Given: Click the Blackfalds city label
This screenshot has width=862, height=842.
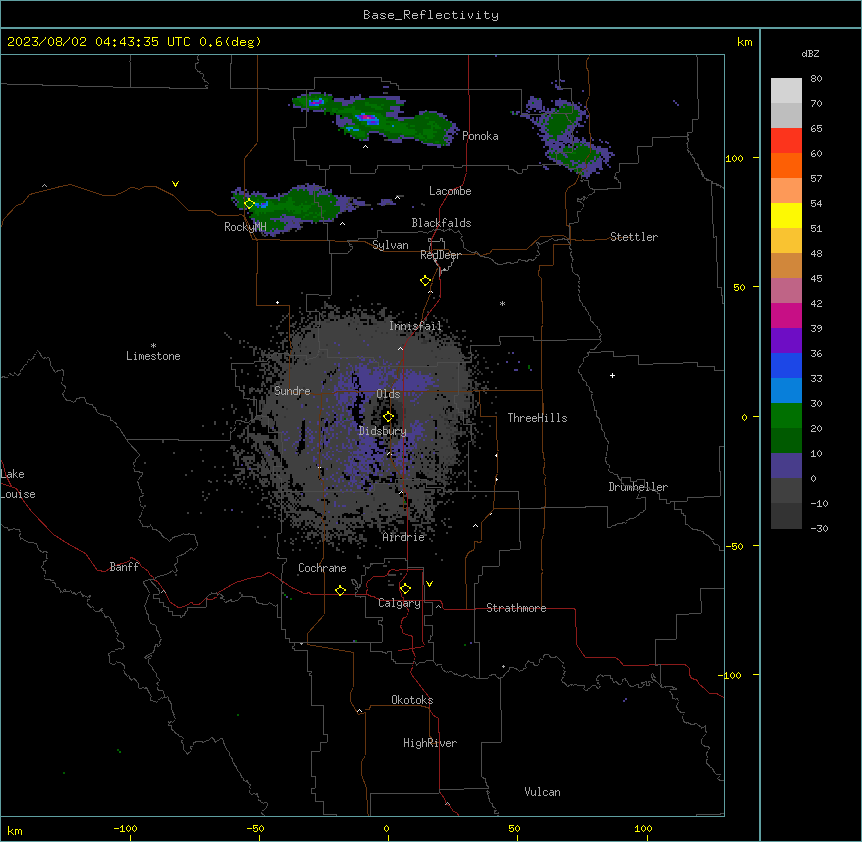Looking at the screenshot, I should (441, 223).
